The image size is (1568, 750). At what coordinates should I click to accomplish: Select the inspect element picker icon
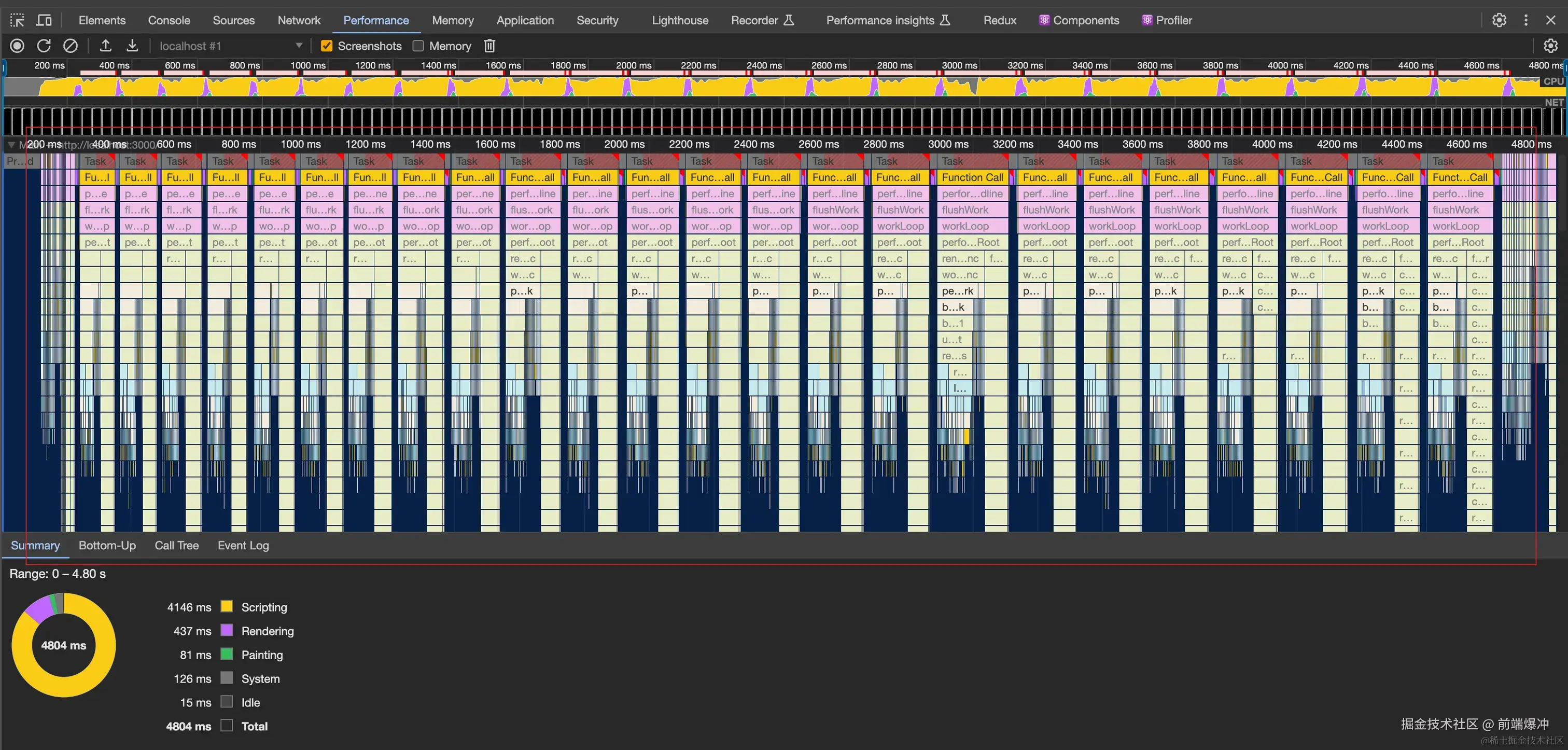[x=17, y=20]
